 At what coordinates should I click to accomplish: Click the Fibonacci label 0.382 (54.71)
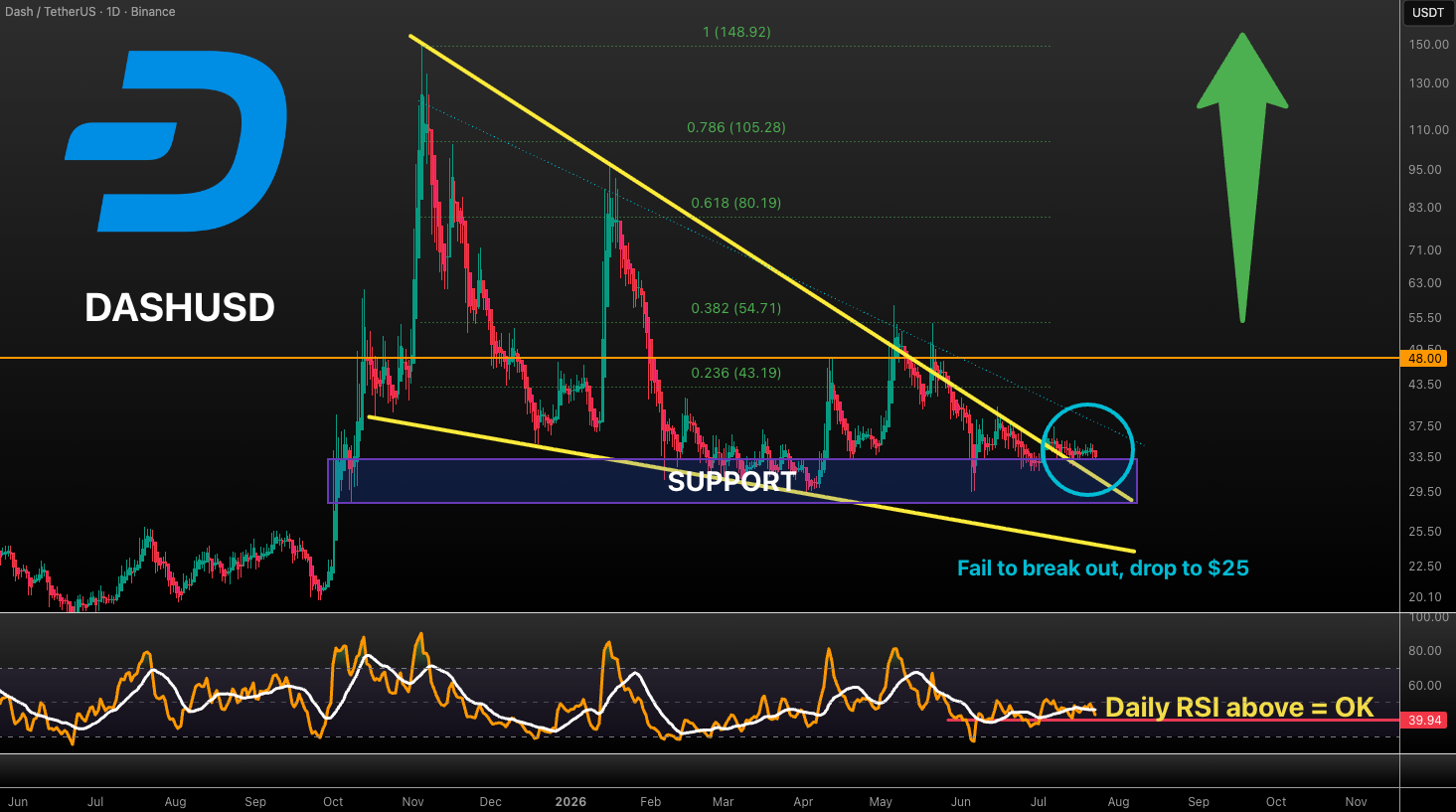[736, 308]
